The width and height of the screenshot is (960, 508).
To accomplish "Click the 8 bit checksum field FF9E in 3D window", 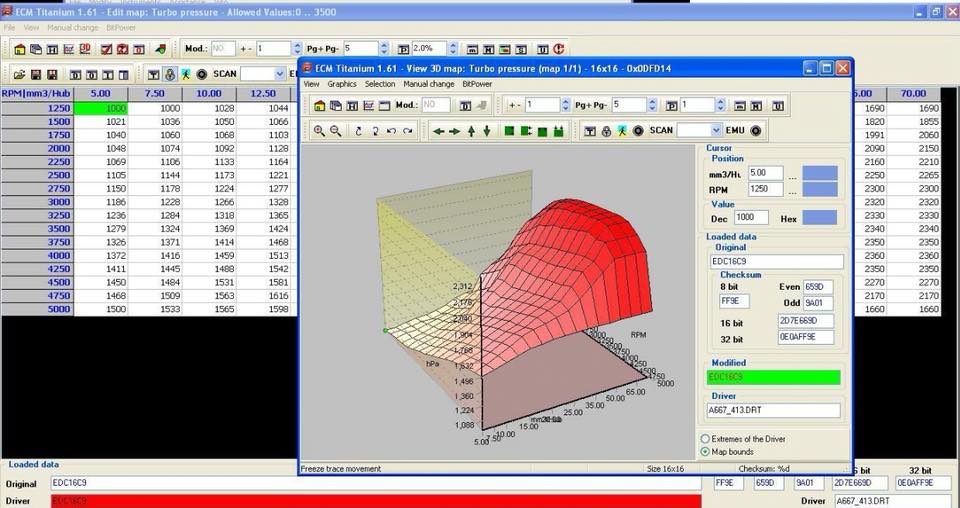I will click(734, 301).
